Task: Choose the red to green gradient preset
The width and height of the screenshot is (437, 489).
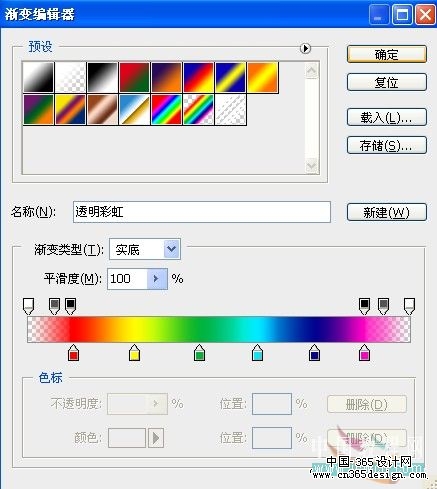Action: (134, 77)
